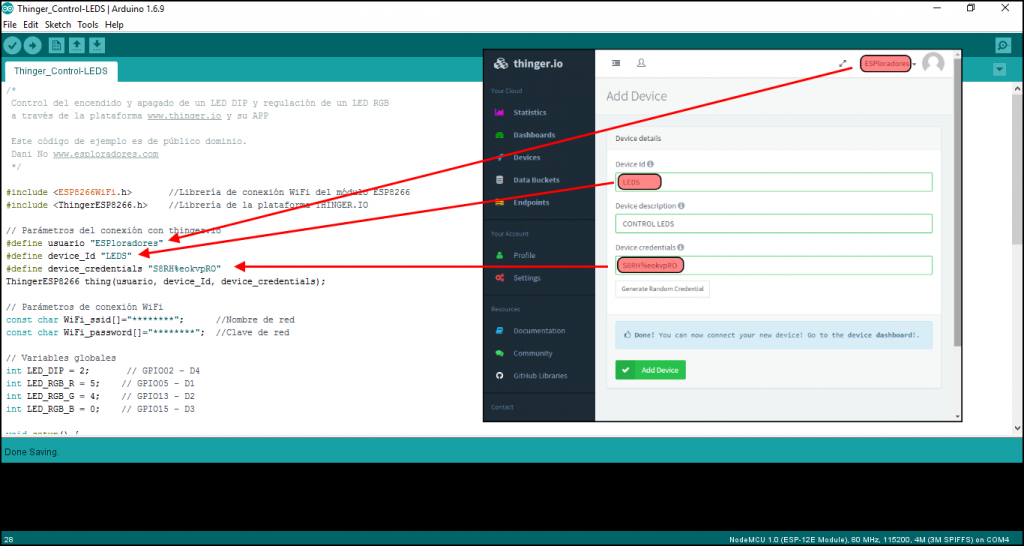
Task: Open Settings in the thinger.io sidebar
Action: 526,278
